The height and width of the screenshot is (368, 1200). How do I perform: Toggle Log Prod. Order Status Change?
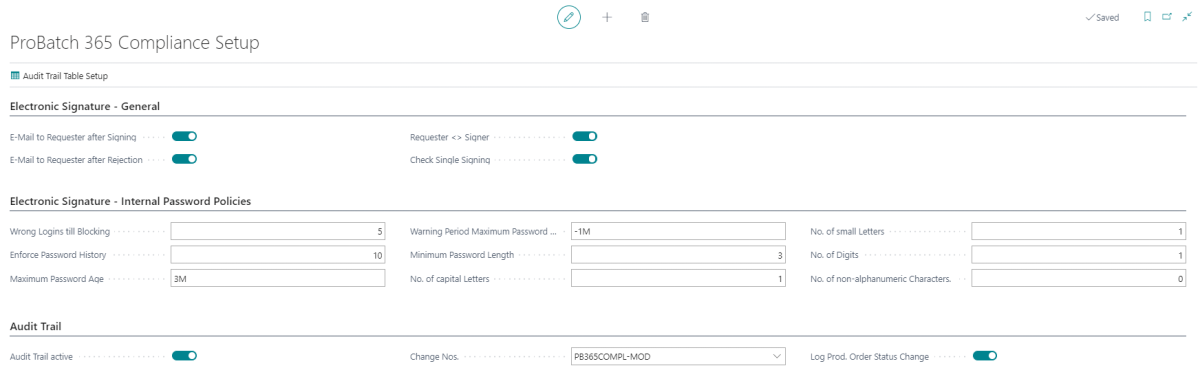click(x=985, y=355)
